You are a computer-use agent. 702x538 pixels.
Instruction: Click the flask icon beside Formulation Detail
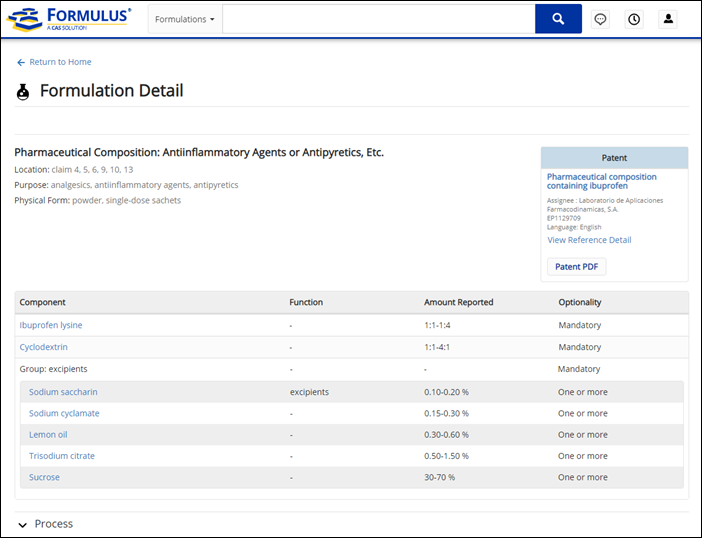(x=23, y=92)
